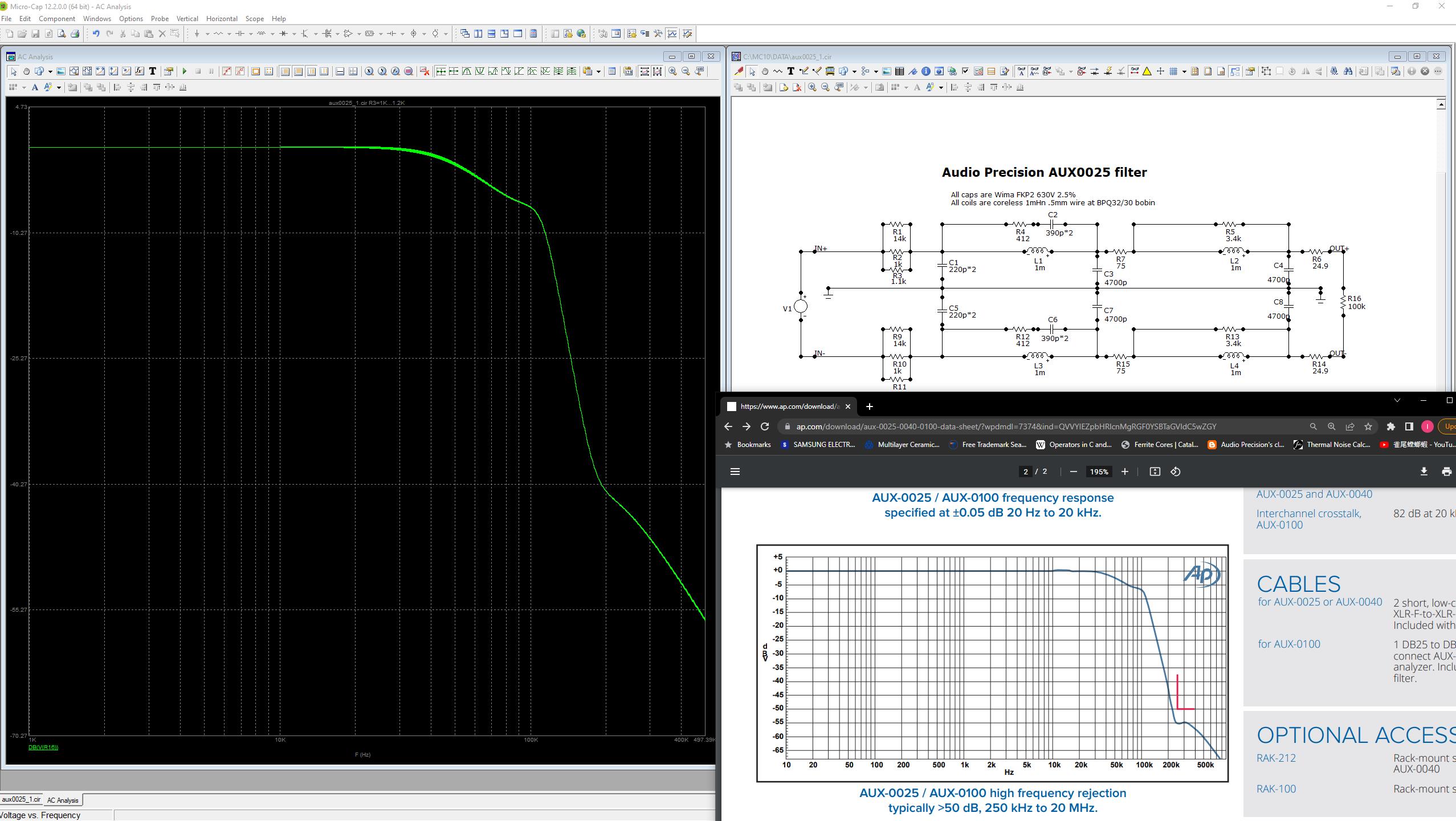Screen dimensions: 1456x821
Task: Toggle the checkmark icon in schematic toolbar
Action: click(965, 71)
